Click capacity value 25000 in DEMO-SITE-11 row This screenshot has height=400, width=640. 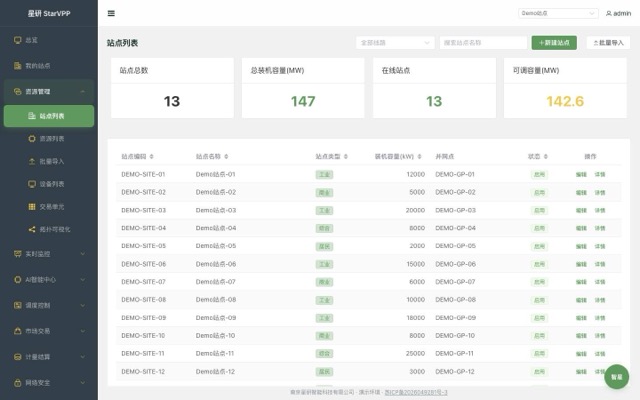click(415, 353)
